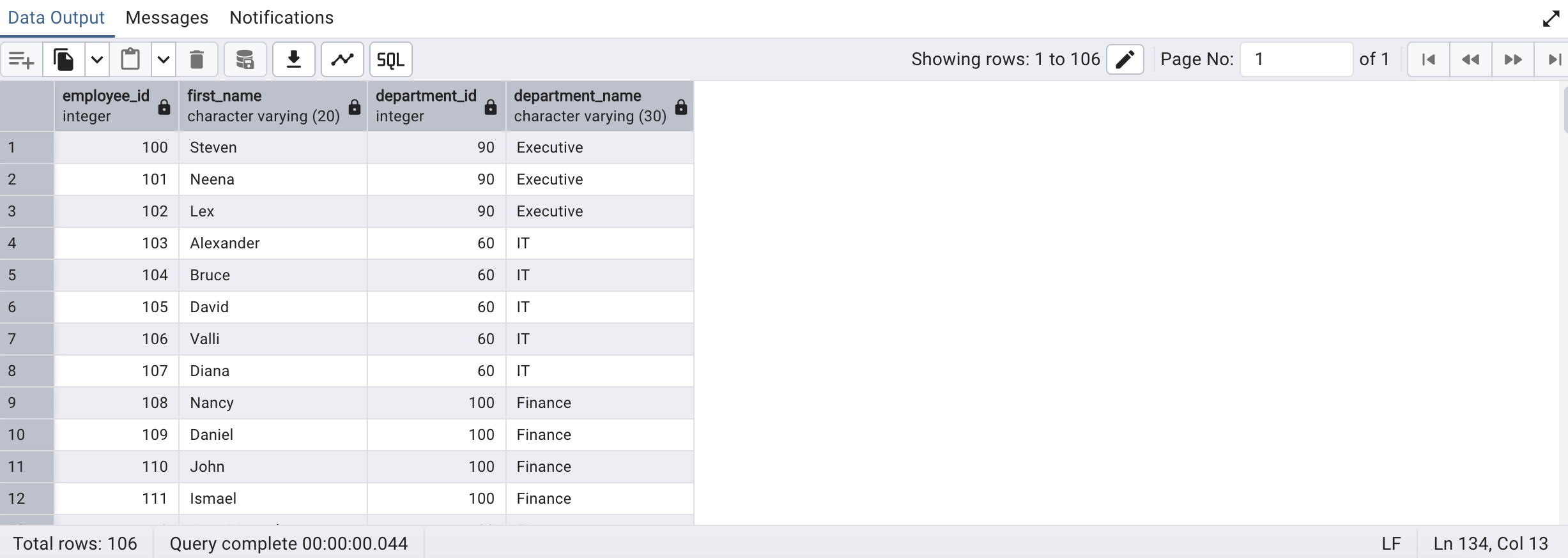Click the Add row icon
The height and width of the screenshot is (558, 1568).
tap(22, 60)
